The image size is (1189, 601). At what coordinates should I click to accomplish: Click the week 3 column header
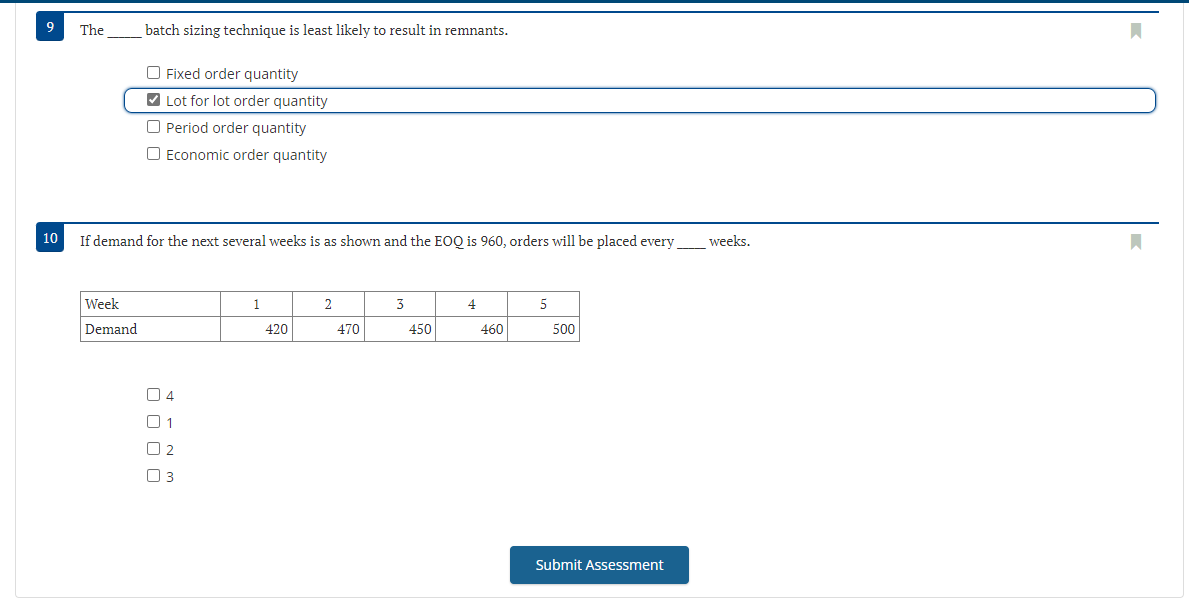point(400,303)
